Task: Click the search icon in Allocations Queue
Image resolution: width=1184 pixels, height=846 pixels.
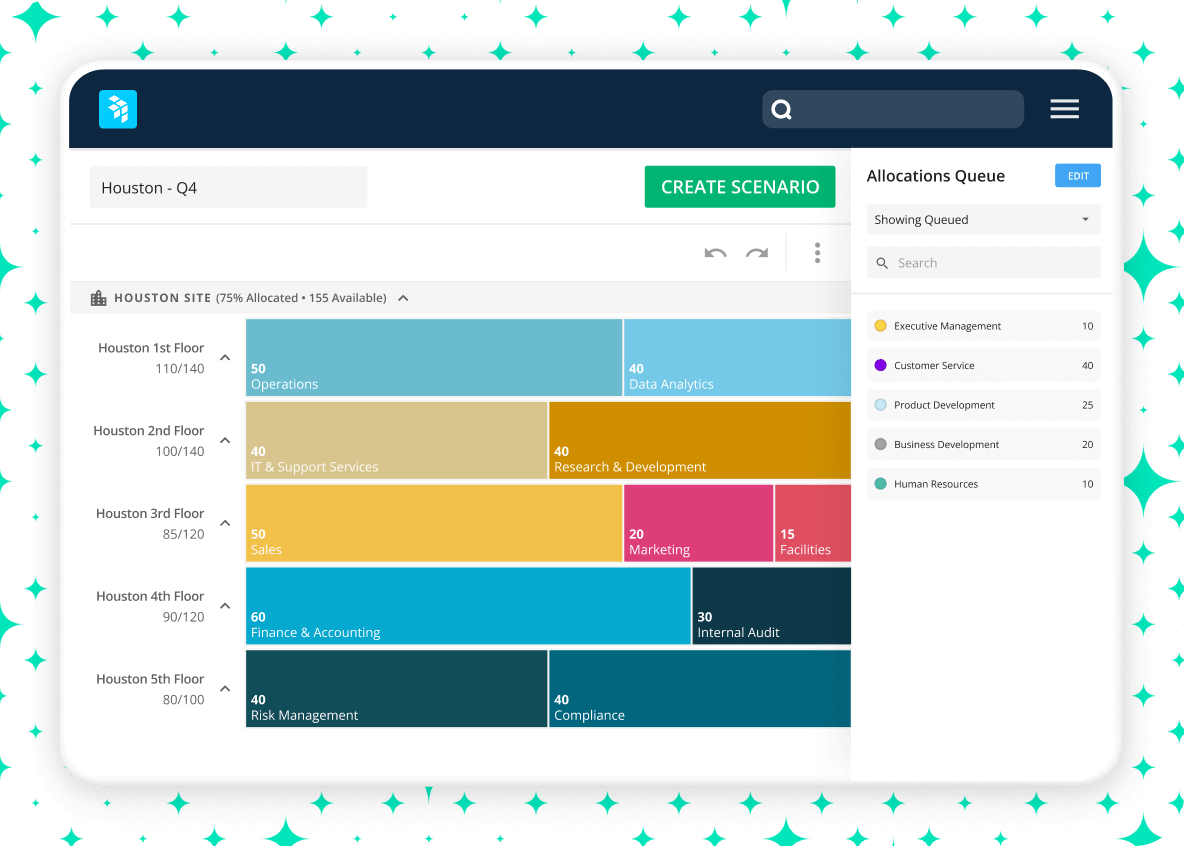Action: point(882,263)
